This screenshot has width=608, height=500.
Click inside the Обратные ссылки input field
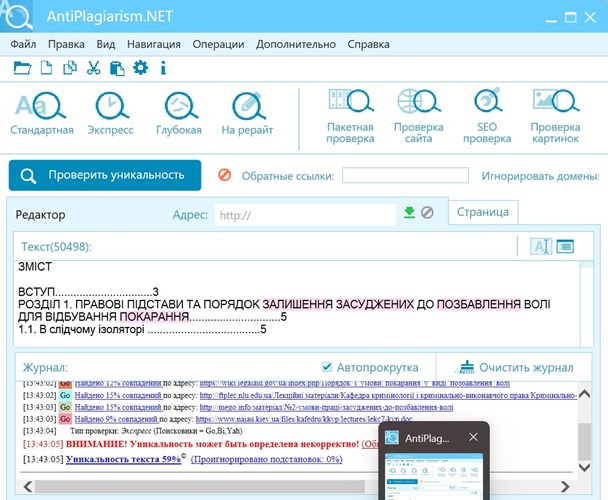(405, 175)
